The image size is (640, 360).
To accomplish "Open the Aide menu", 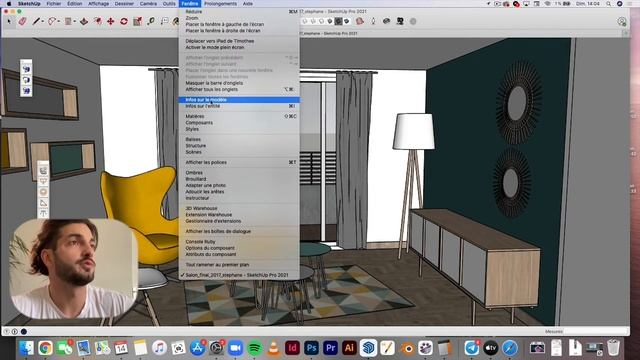I will (x=247, y=4).
